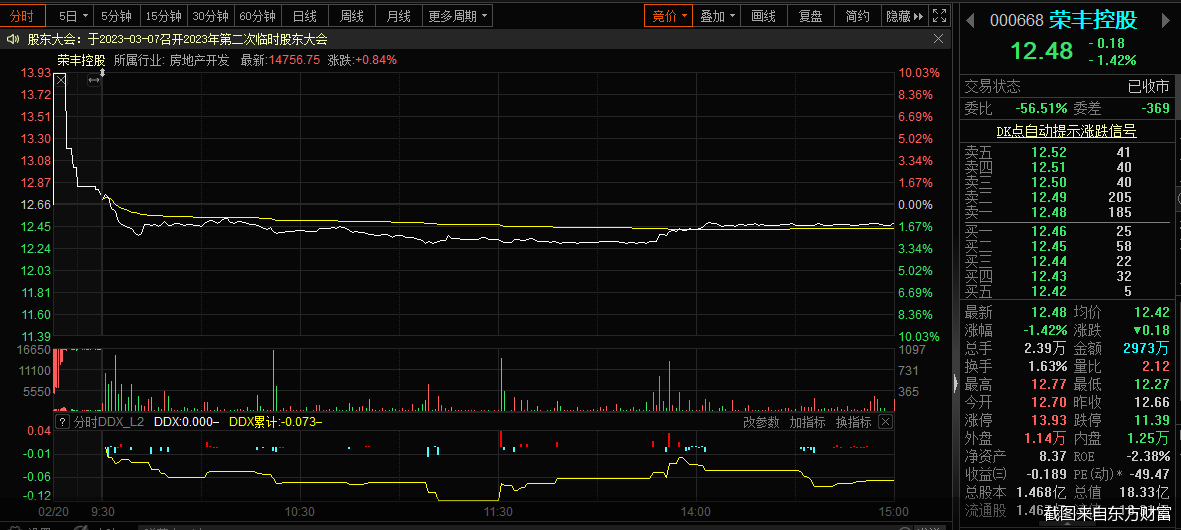Close the DDX indicator panel
The image size is (1181, 530).
(x=884, y=423)
